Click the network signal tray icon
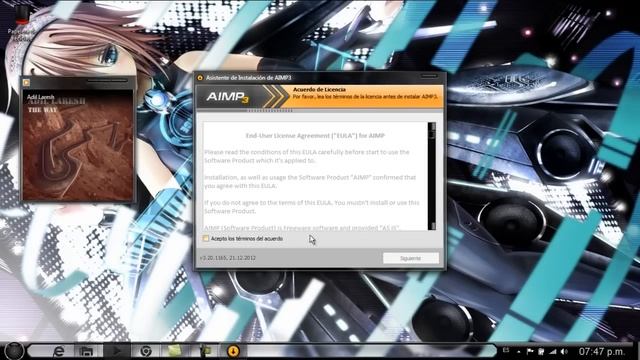640x360 pixels. (x=553, y=351)
